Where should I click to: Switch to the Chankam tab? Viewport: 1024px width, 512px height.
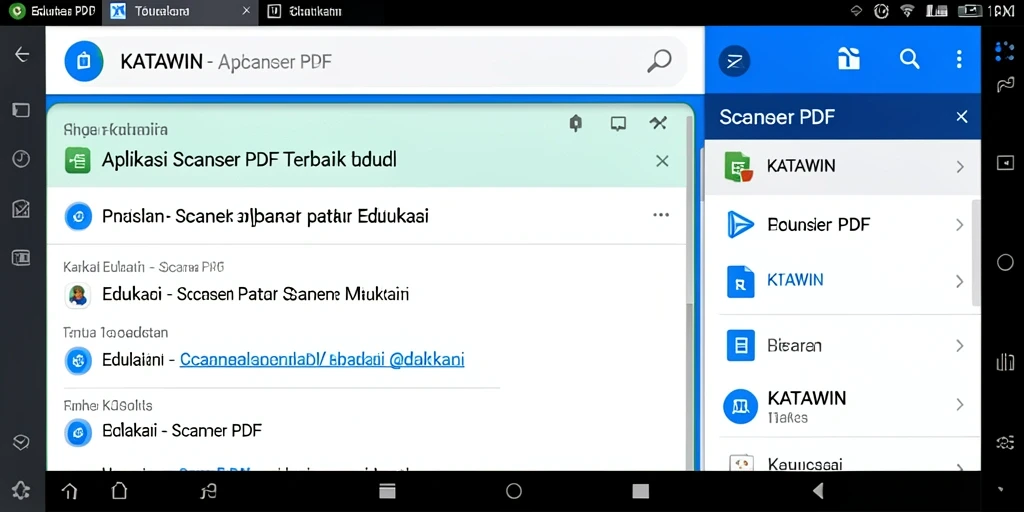305,11
